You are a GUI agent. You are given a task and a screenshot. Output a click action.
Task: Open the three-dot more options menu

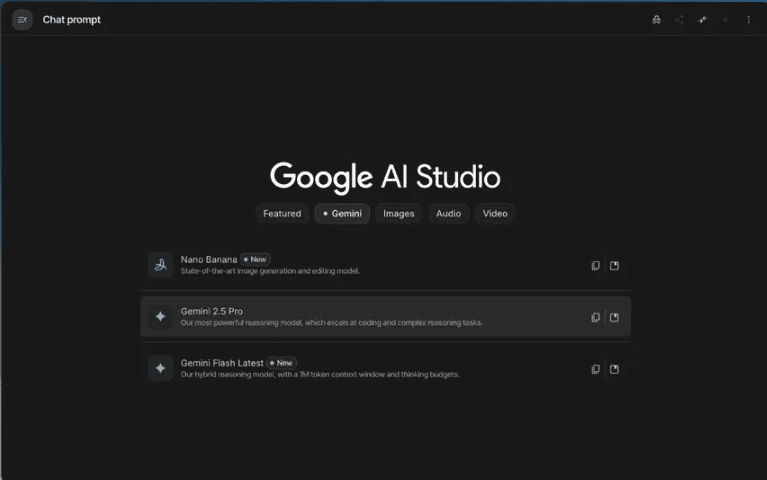(748, 20)
